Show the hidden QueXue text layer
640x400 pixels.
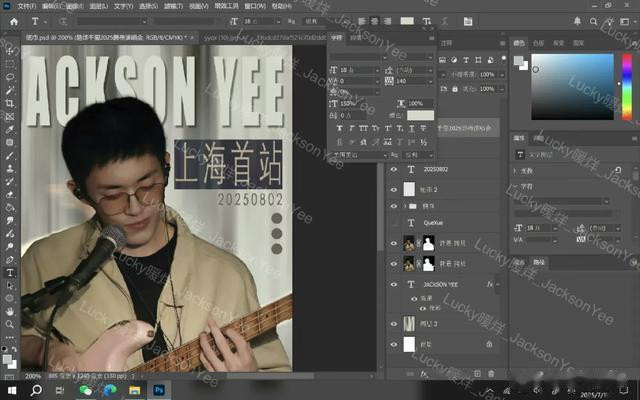click(393, 223)
